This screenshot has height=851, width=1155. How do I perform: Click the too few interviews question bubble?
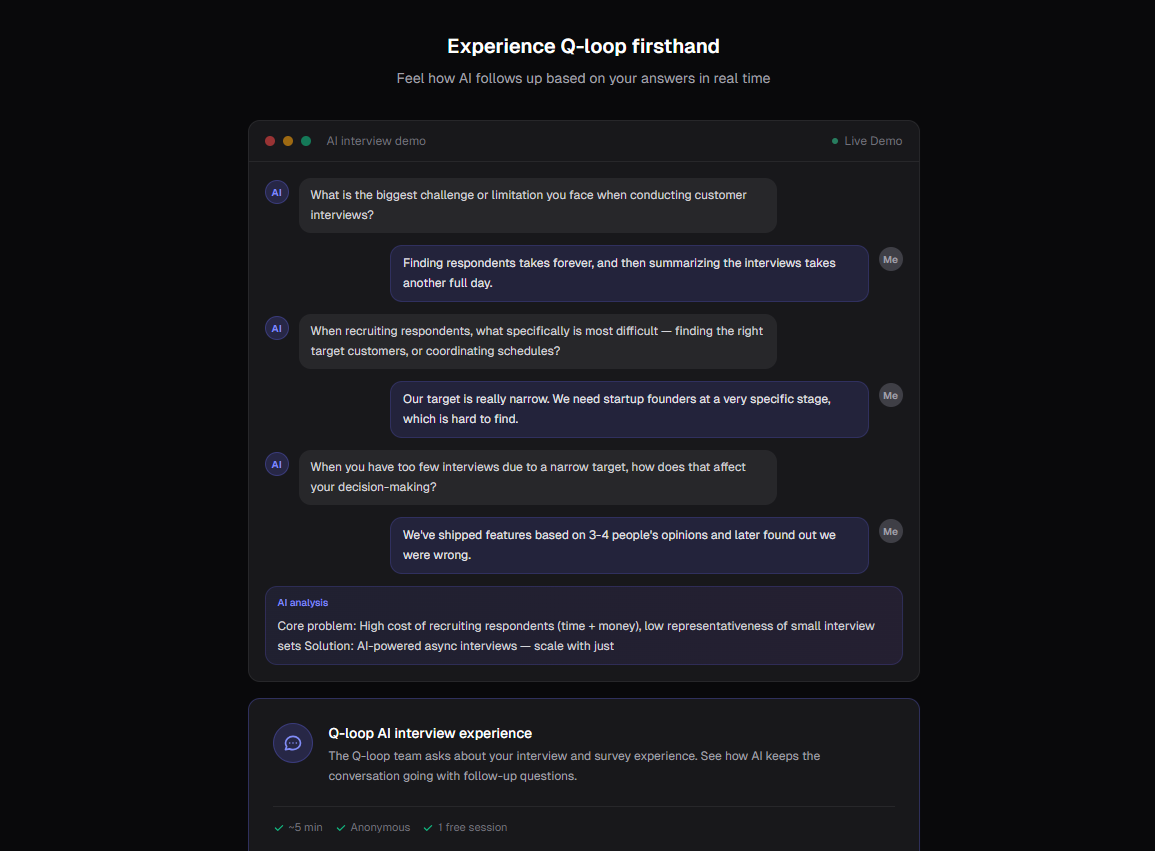click(538, 477)
